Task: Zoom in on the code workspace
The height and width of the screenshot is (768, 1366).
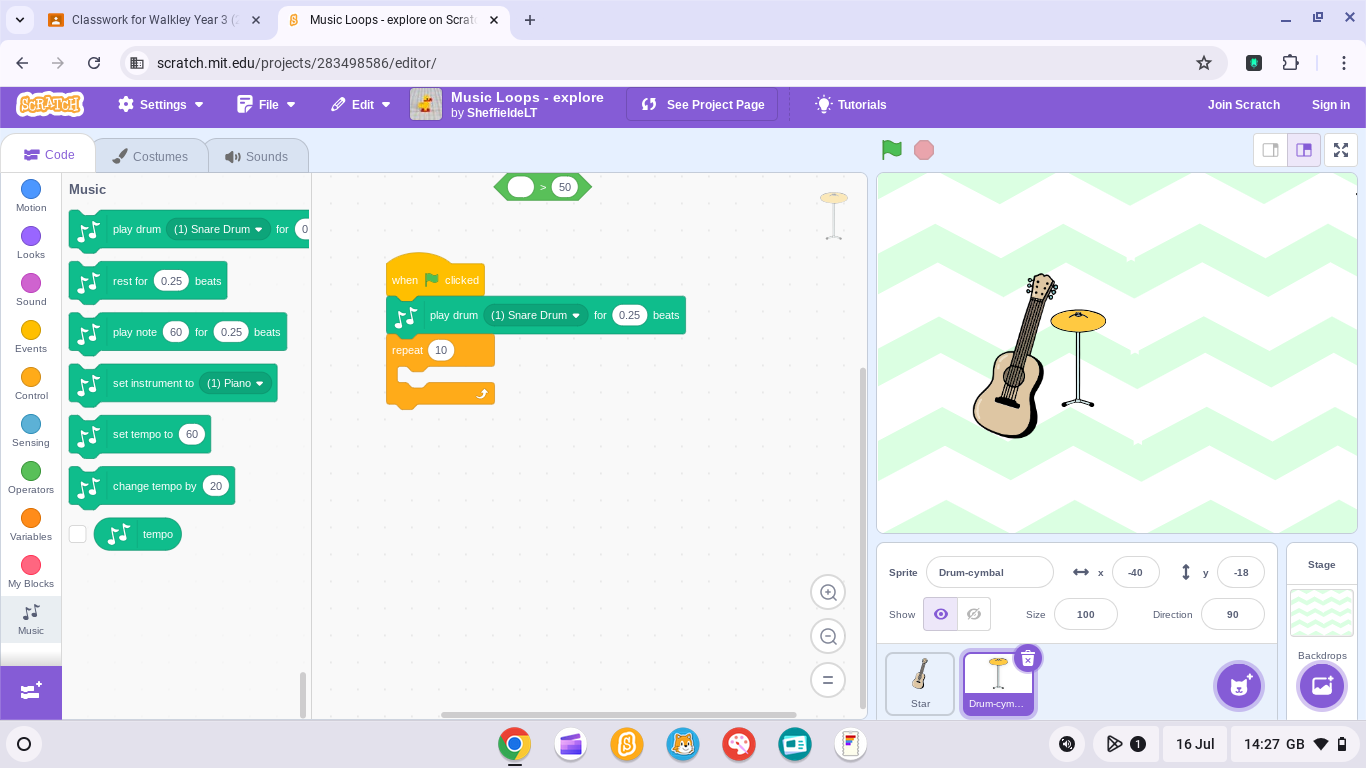Action: pos(828,592)
